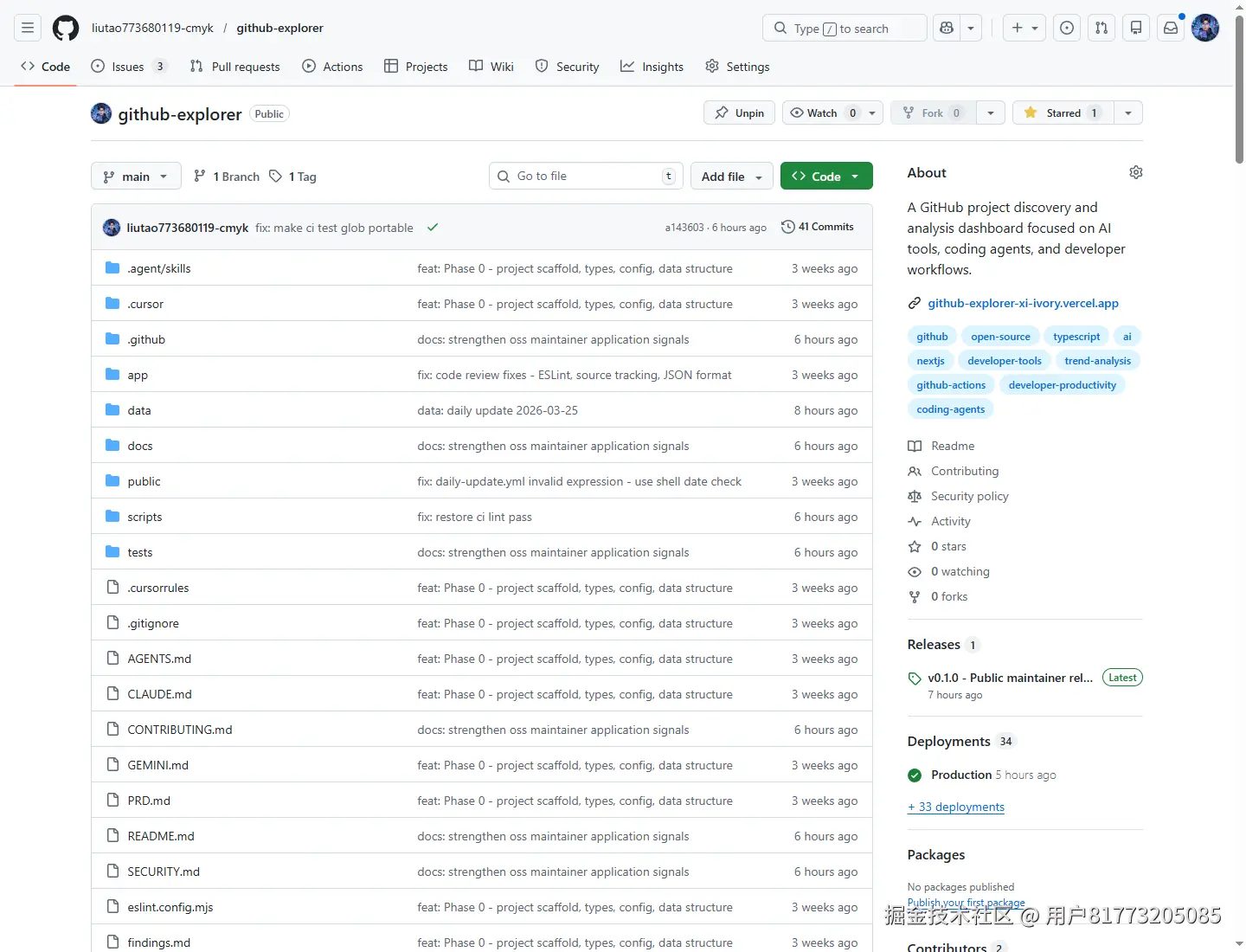Click the Go to file search box
This screenshot has height=952, width=1246.
pyautogui.click(x=586, y=176)
